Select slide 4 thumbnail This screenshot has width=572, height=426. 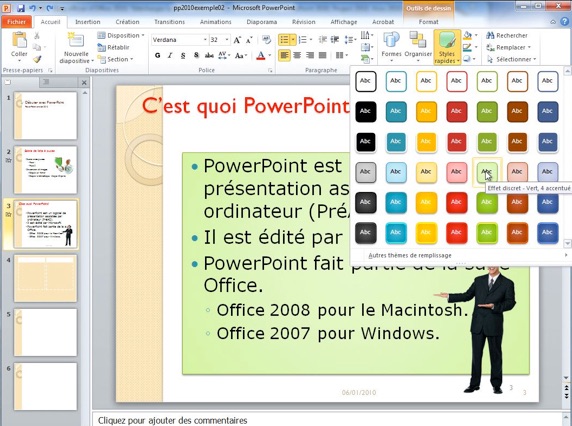click(x=46, y=278)
